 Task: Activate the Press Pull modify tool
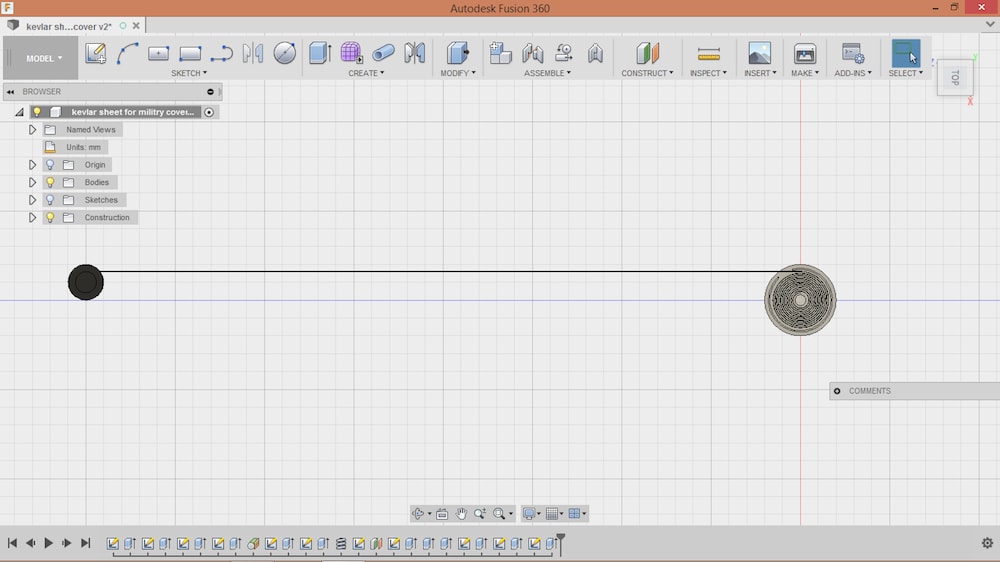pyautogui.click(x=457, y=53)
